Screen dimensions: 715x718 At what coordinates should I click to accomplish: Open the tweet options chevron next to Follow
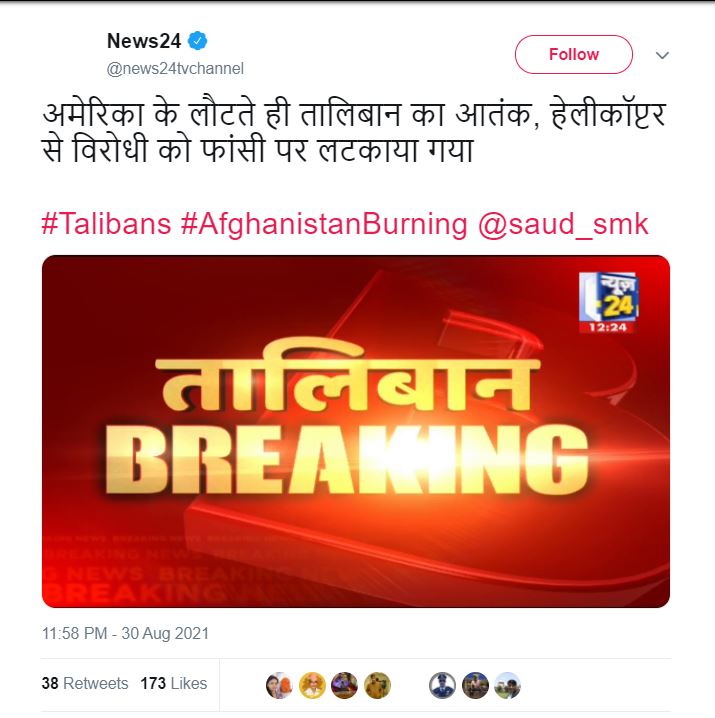click(x=662, y=55)
